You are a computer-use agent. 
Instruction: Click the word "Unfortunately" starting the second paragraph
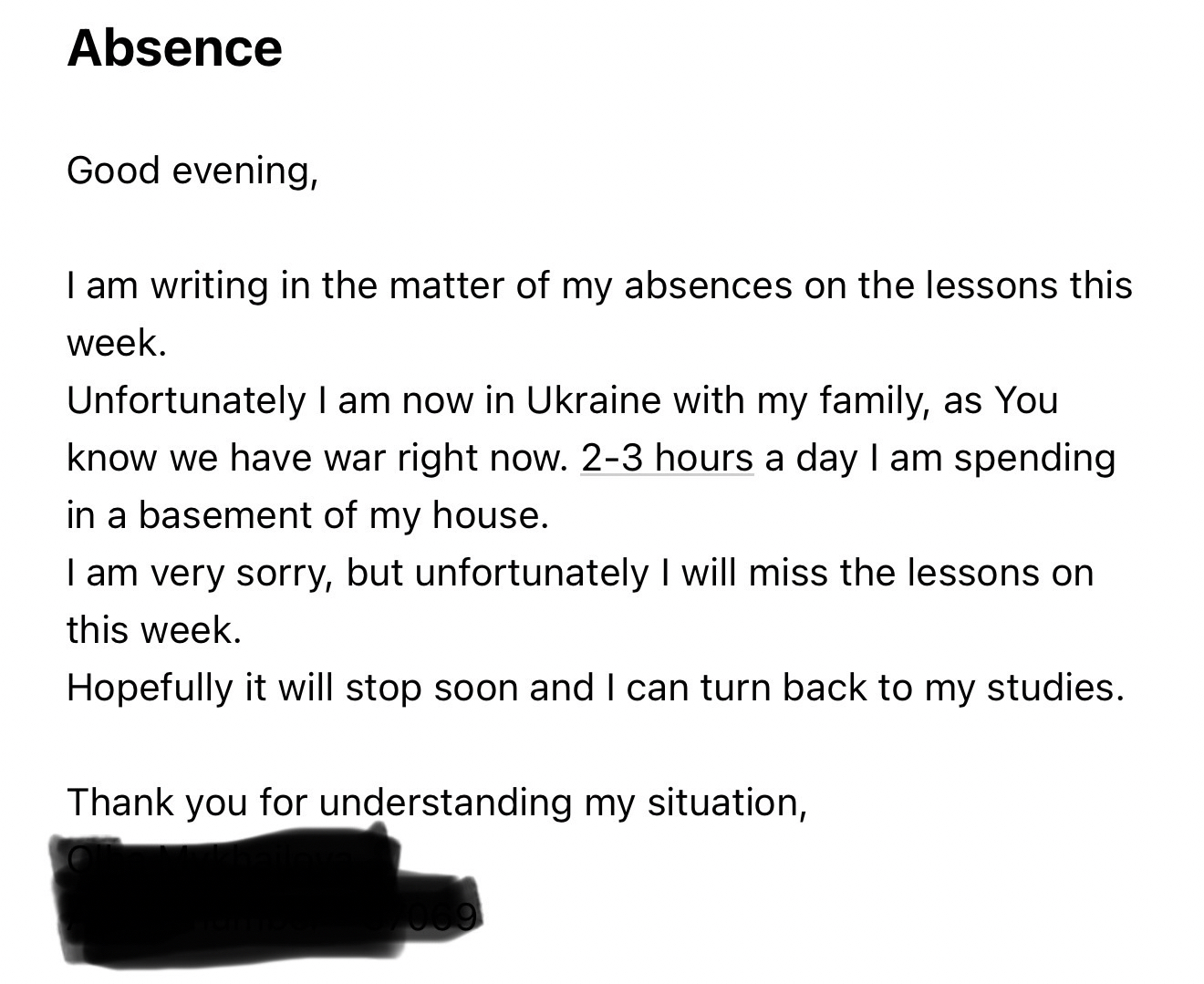pyautogui.click(x=186, y=400)
